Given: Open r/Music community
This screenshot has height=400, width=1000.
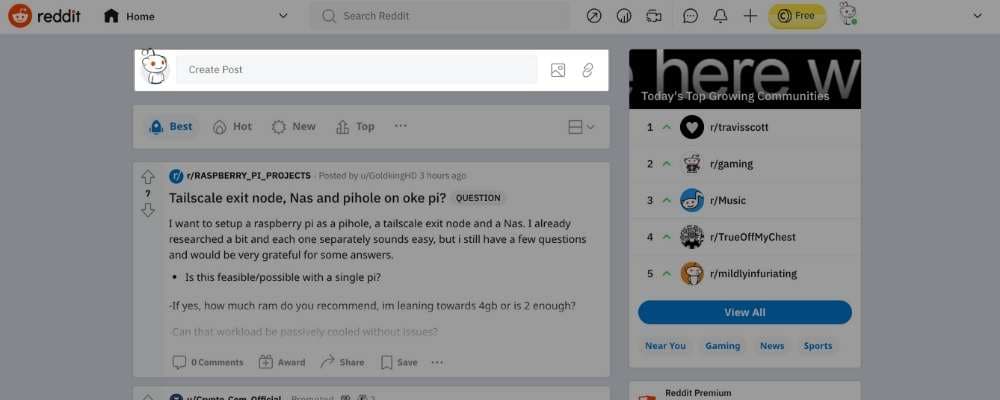Looking at the screenshot, I should pos(728,200).
